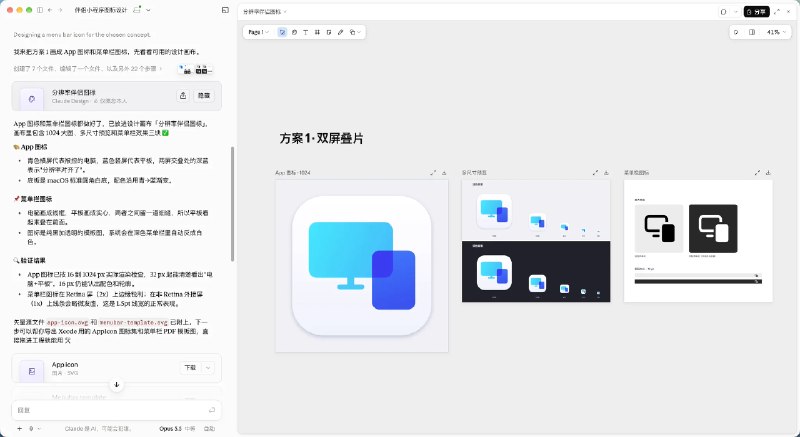Open the Page 1 dropdown in canvas toolbar
The width and height of the screenshot is (800, 437).
click(x=259, y=32)
